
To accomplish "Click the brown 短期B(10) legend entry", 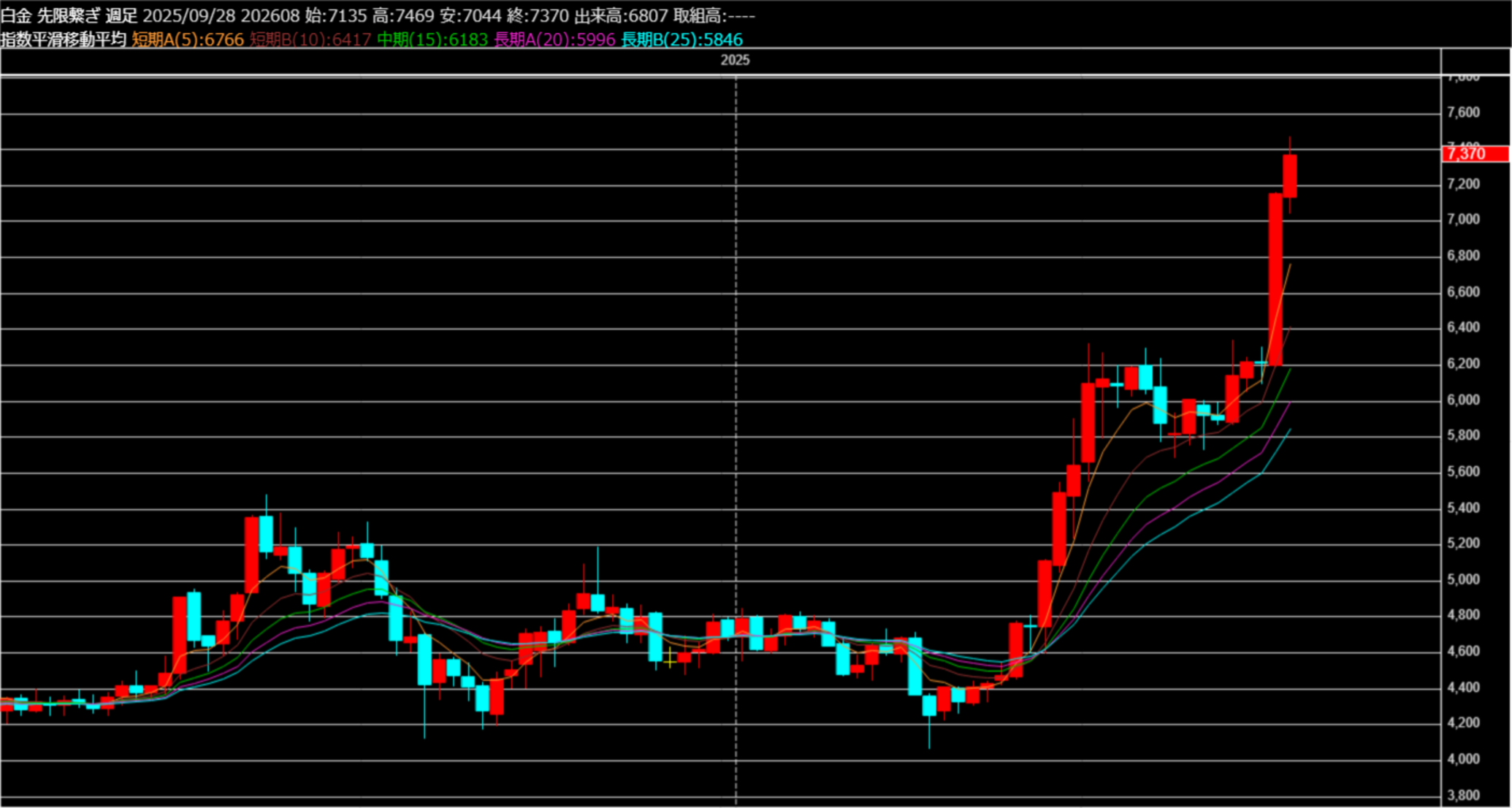I will point(310,39).
